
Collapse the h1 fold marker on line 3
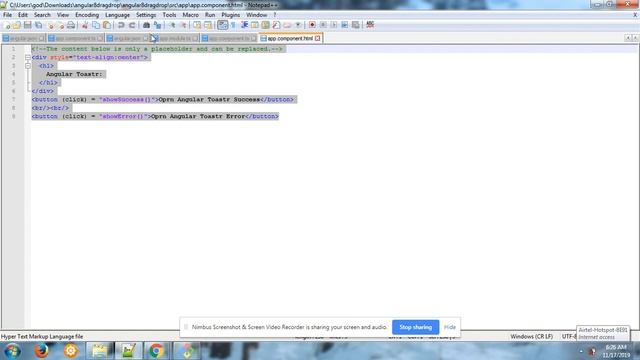click(x=28, y=66)
